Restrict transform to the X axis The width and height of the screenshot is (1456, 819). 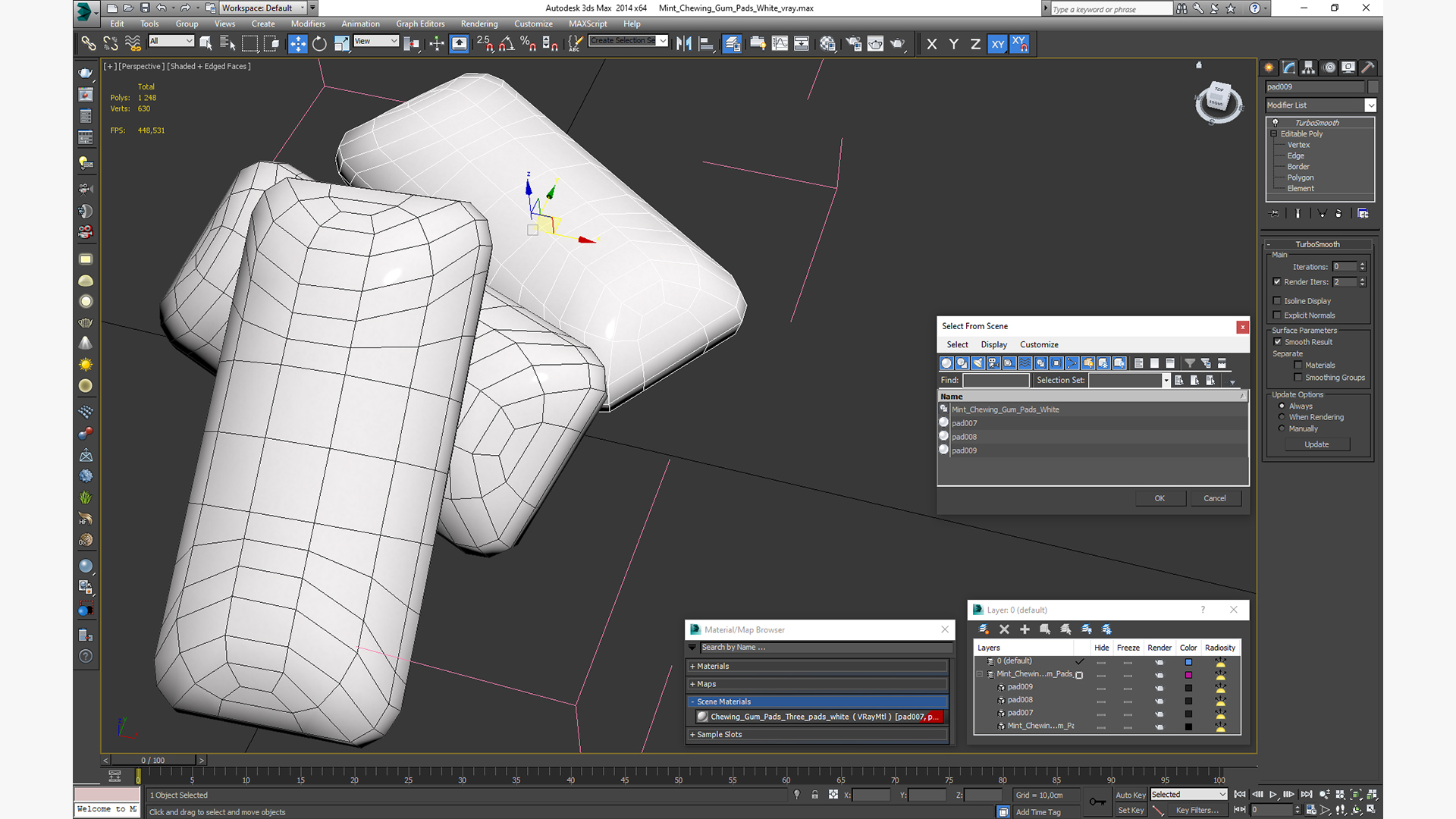(x=932, y=44)
